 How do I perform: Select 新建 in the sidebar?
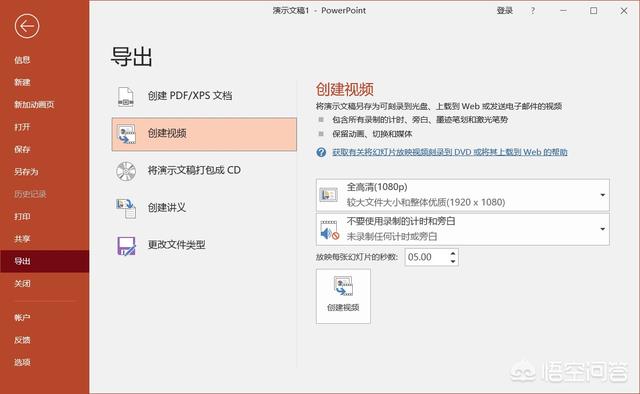(x=22, y=82)
